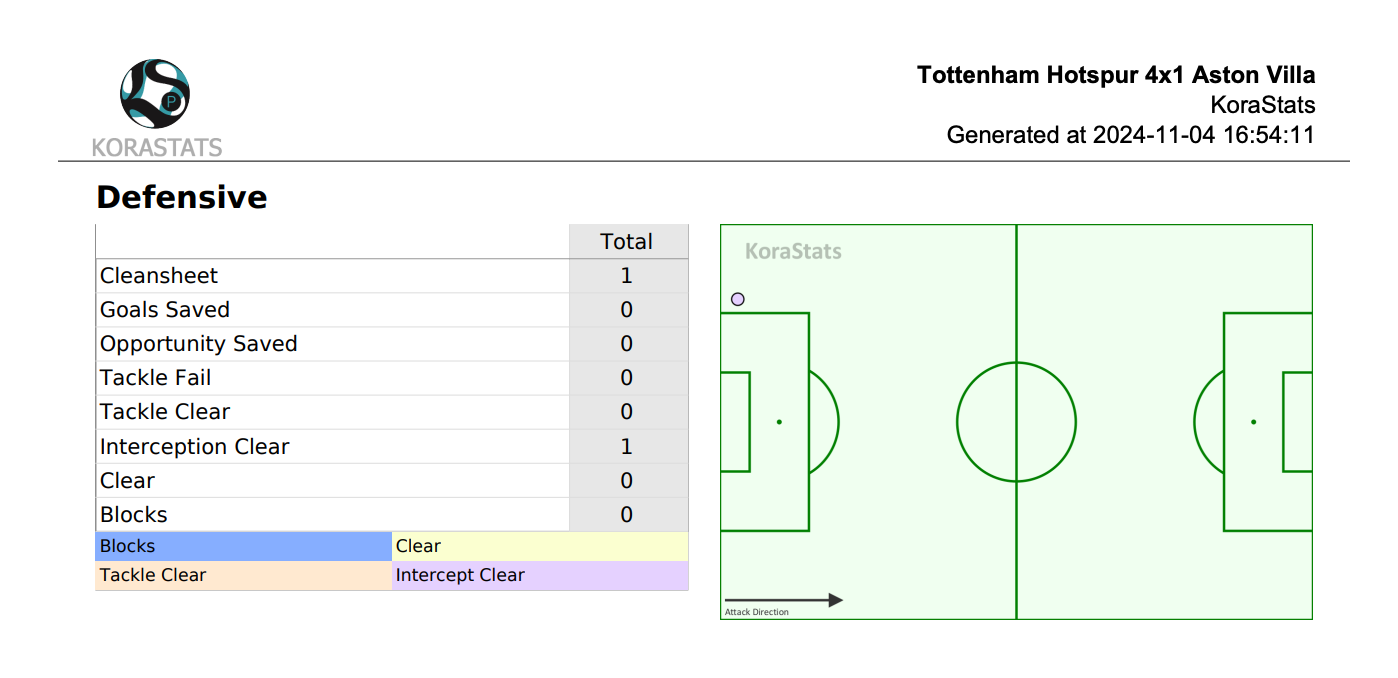The image size is (1398, 678).
Task: Click the Tackle Fail total value
Action: [x=627, y=378]
